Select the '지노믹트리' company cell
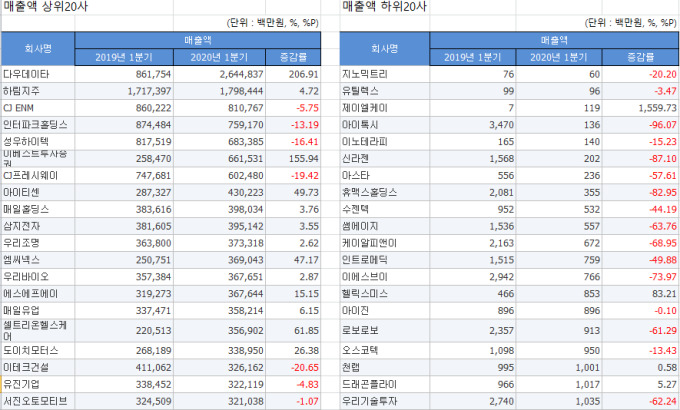Screen dimensions: 680x410 (x=385, y=74)
